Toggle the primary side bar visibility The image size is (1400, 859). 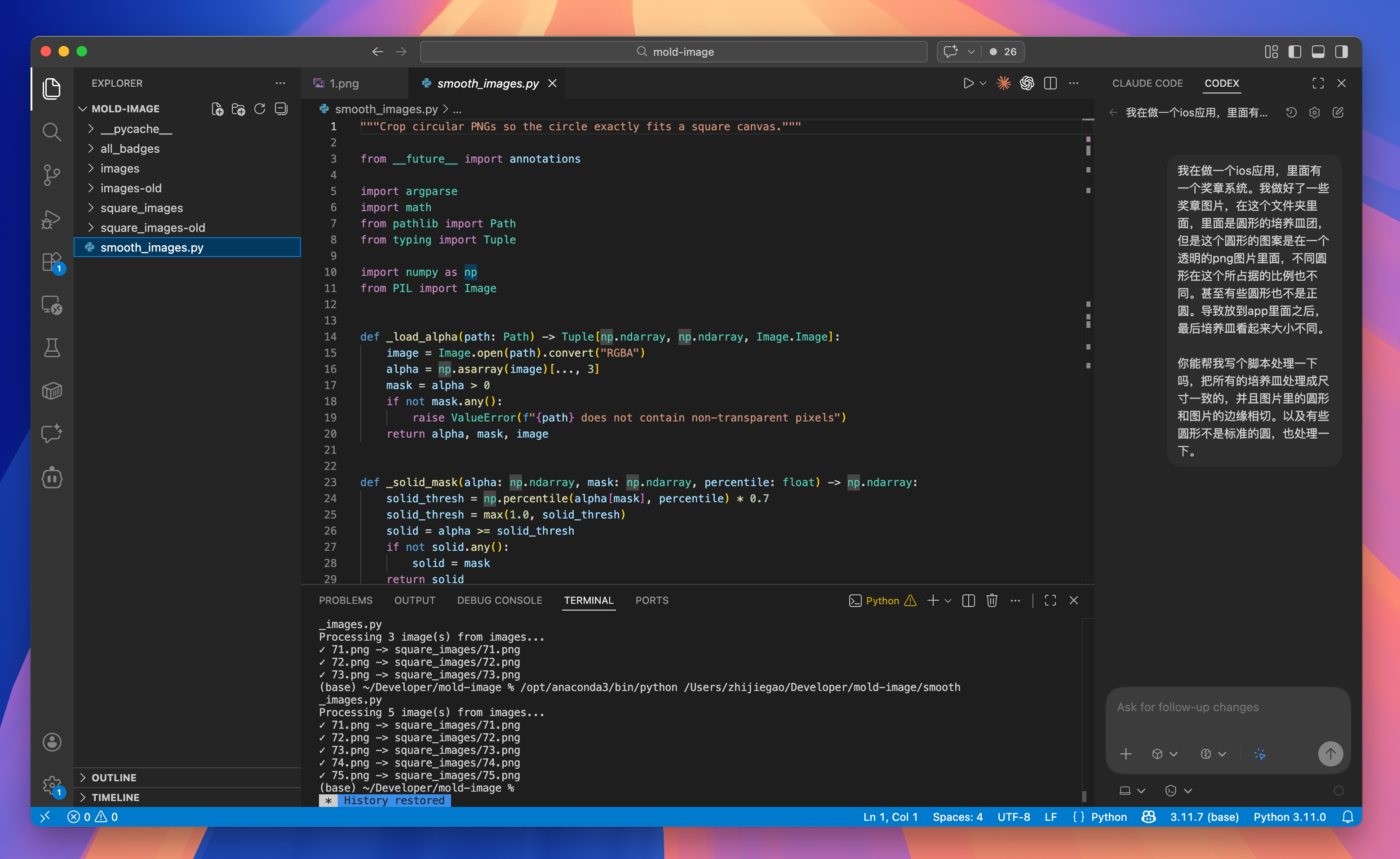pos(1295,52)
